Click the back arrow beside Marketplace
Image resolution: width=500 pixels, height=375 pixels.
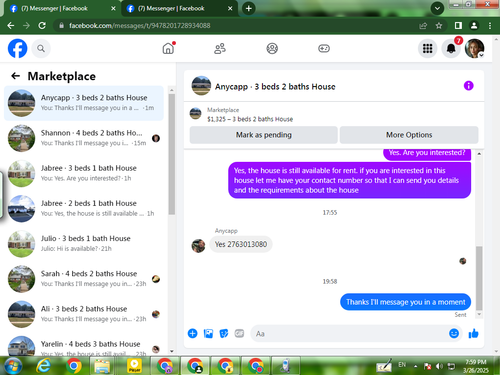tap(15, 76)
